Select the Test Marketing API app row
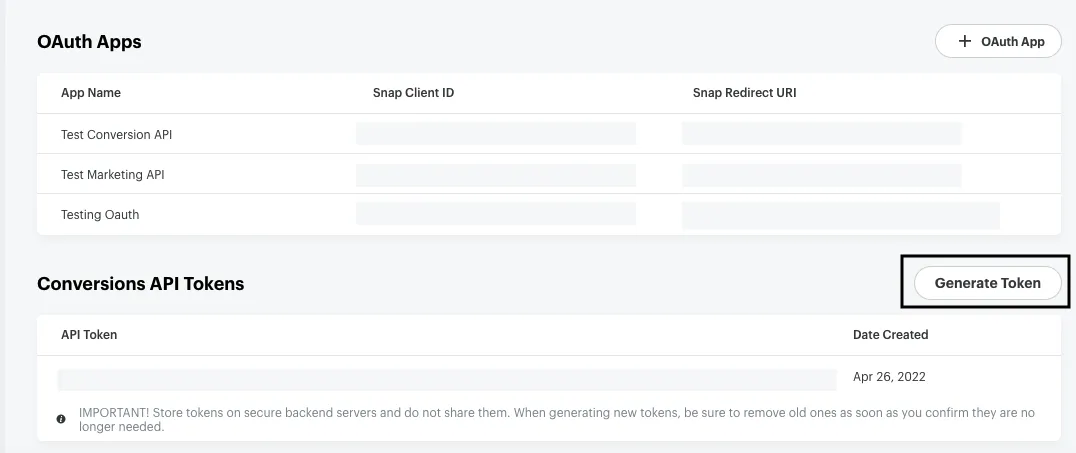This screenshot has height=453, width=1076. coord(549,174)
